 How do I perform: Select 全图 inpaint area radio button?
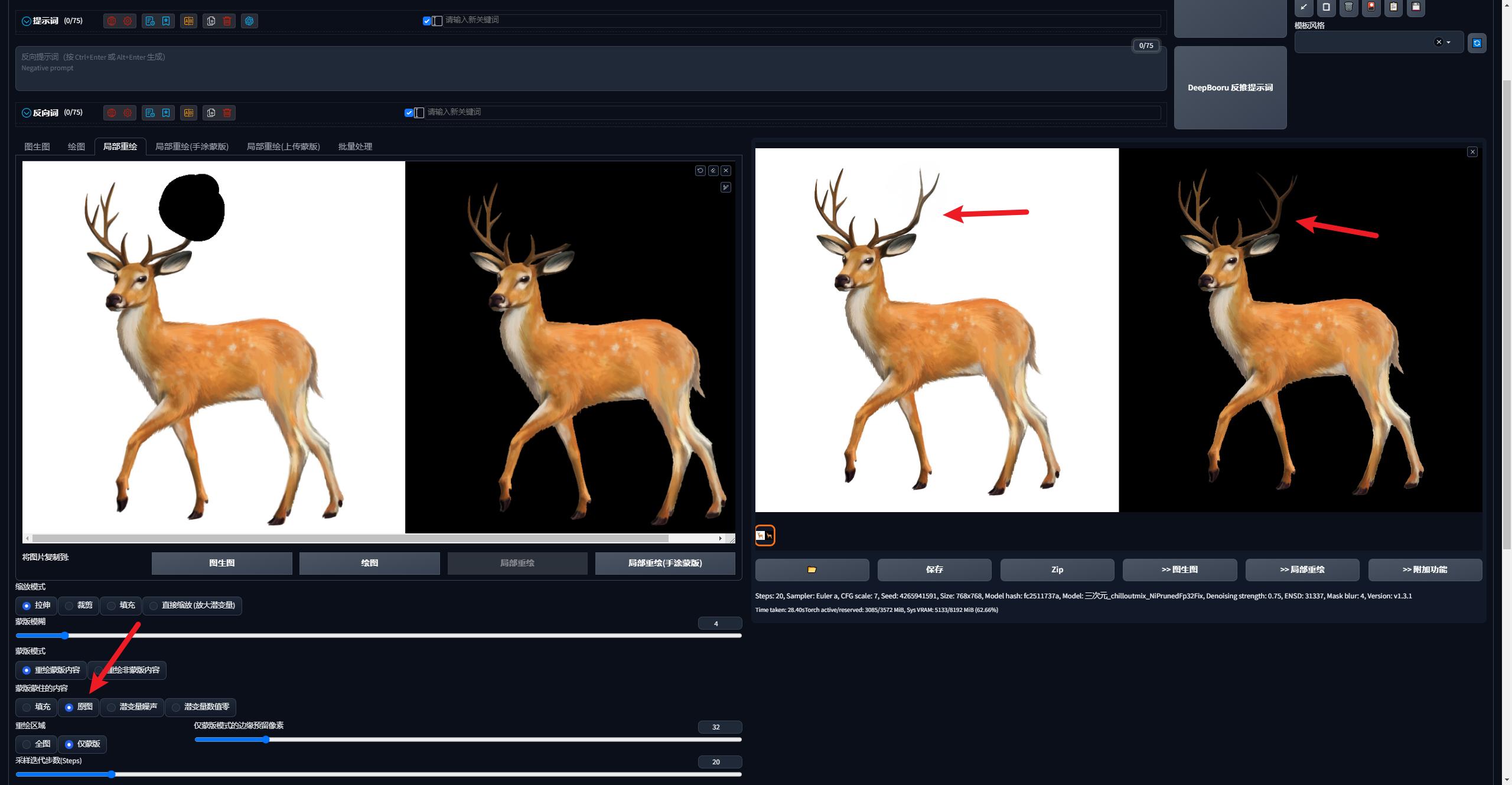[x=27, y=744]
